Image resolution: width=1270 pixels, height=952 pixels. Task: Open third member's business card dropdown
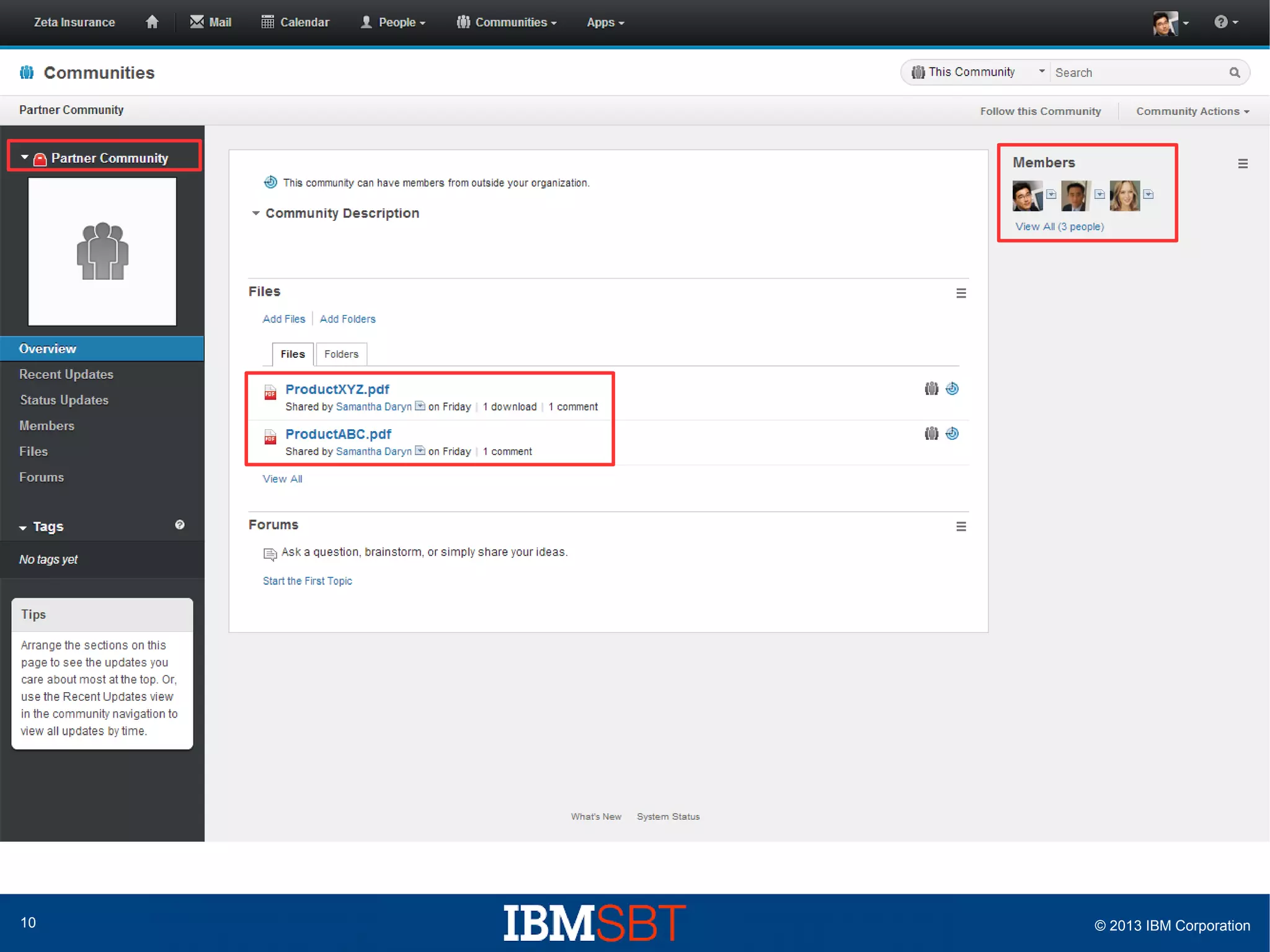[x=1148, y=194]
